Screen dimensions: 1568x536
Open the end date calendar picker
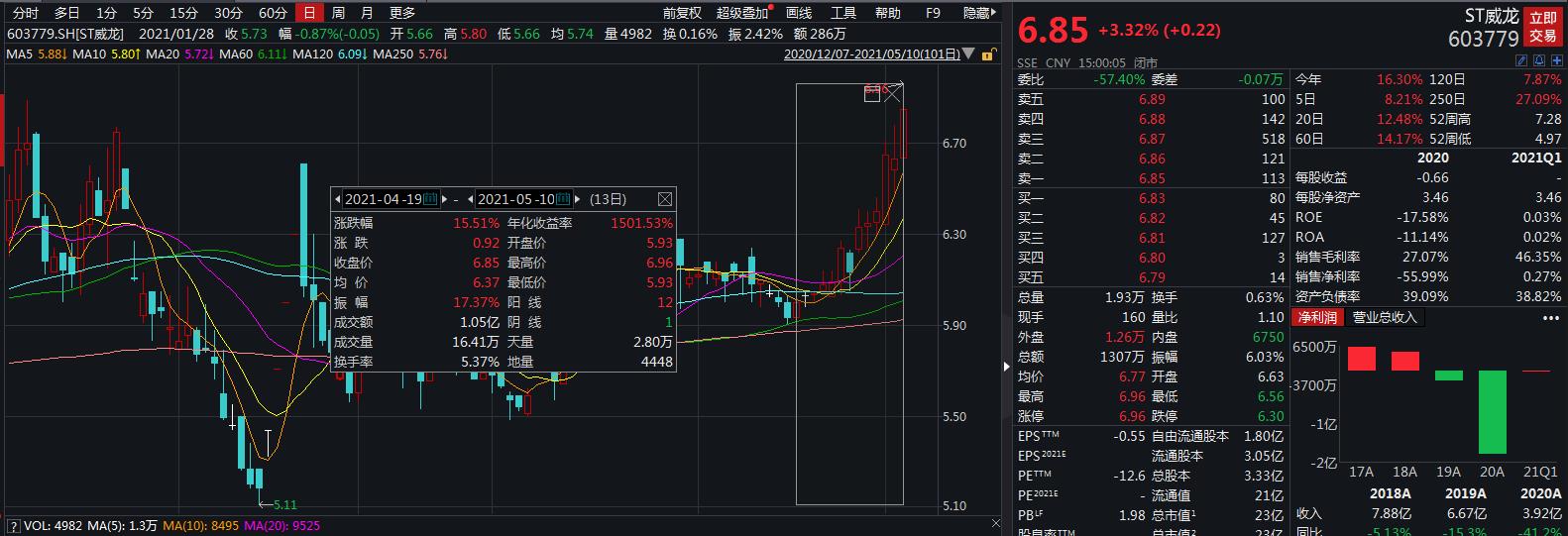[564, 199]
